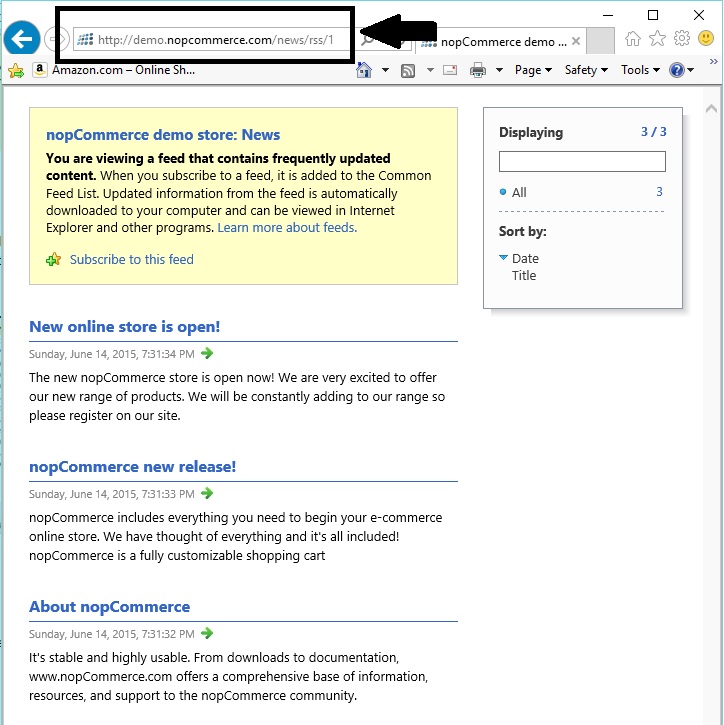Click the 3 / 3 displaying count

tap(653, 132)
